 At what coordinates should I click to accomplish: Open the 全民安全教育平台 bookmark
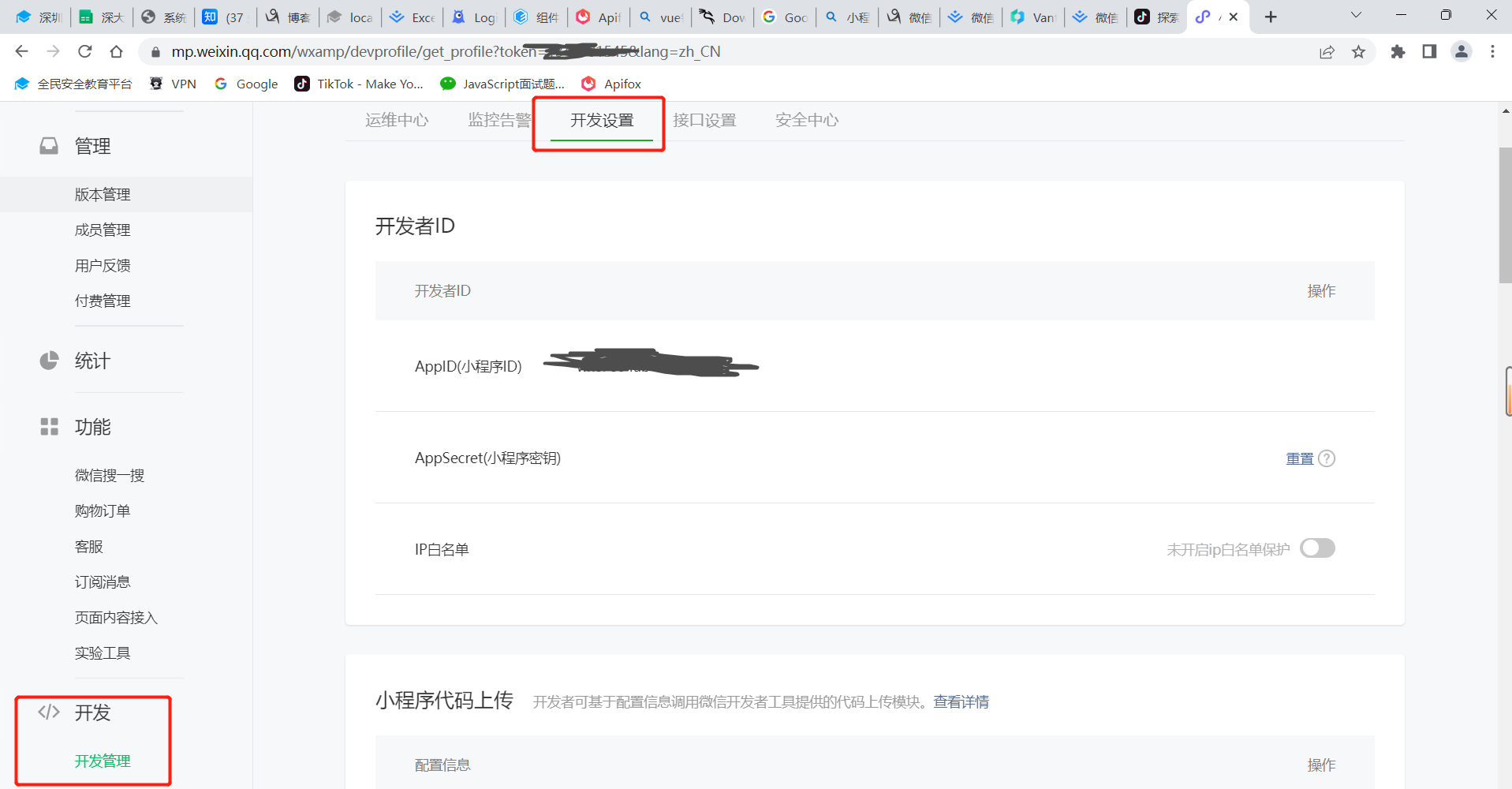(x=73, y=84)
